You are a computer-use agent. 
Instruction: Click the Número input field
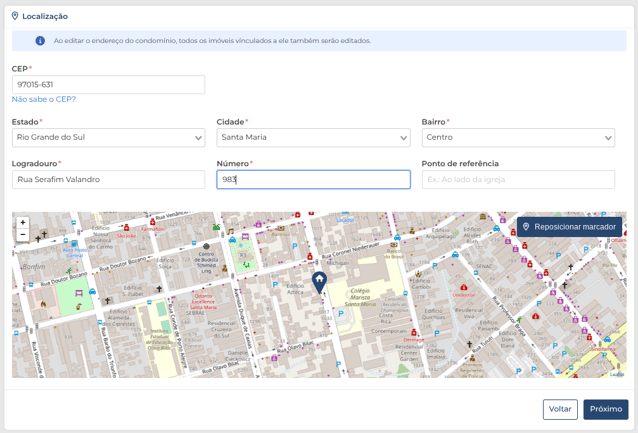(x=313, y=180)
